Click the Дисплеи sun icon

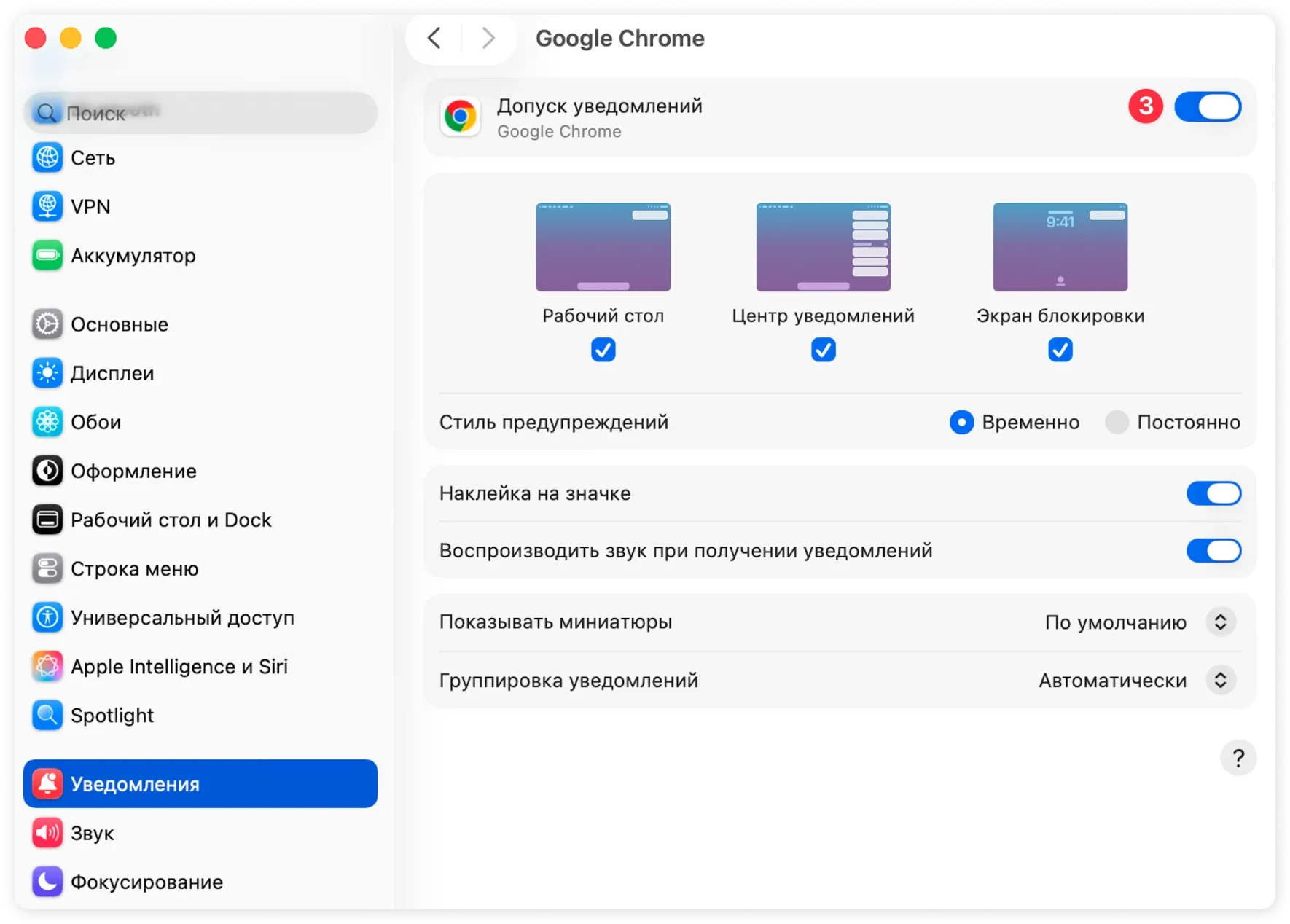47,373
